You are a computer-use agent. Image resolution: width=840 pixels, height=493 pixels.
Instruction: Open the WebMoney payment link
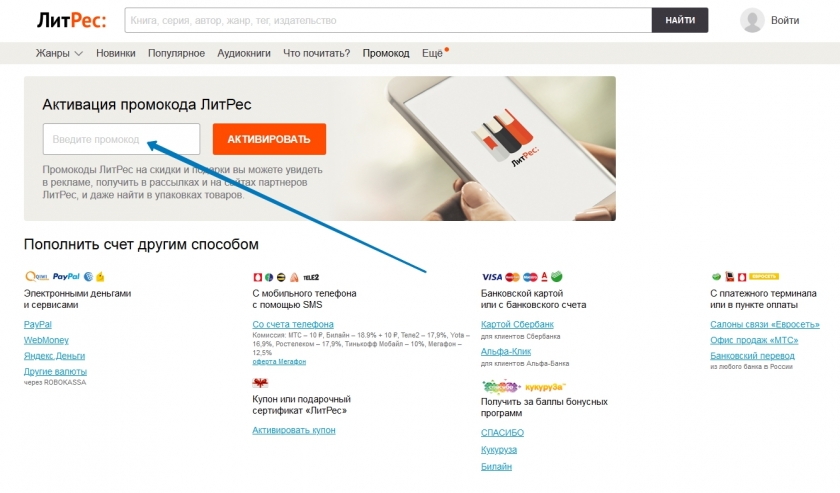(x=46, y=340)
